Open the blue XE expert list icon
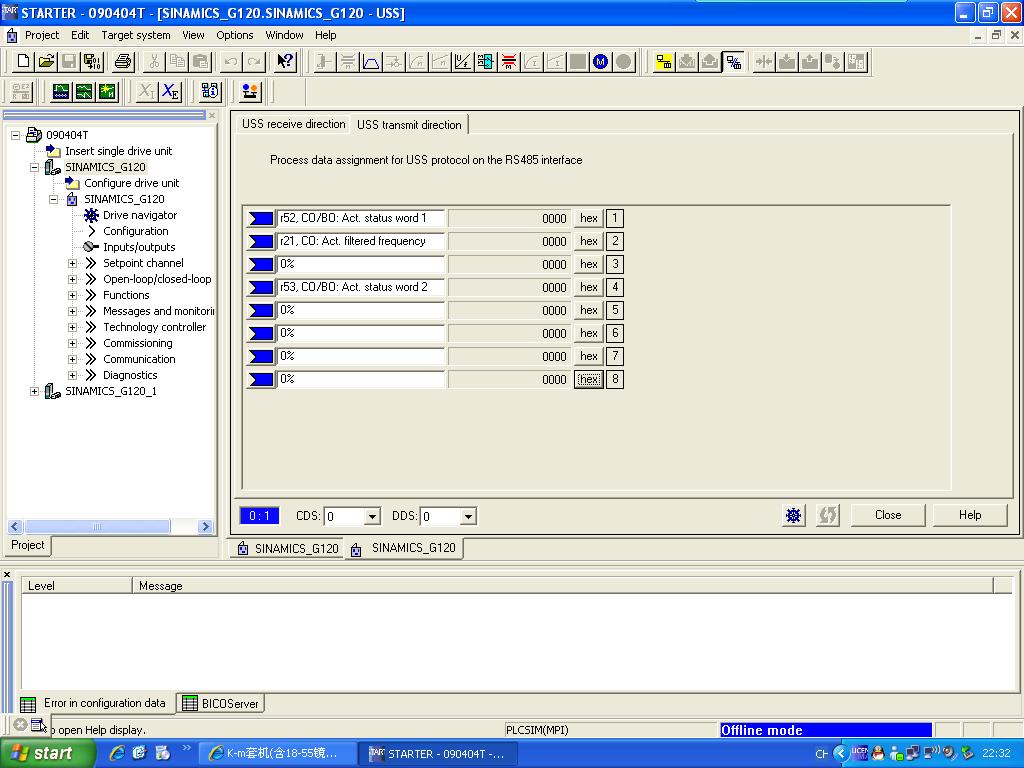The height and width of the screenshot is (768, 1024). [x=170, y=91]
